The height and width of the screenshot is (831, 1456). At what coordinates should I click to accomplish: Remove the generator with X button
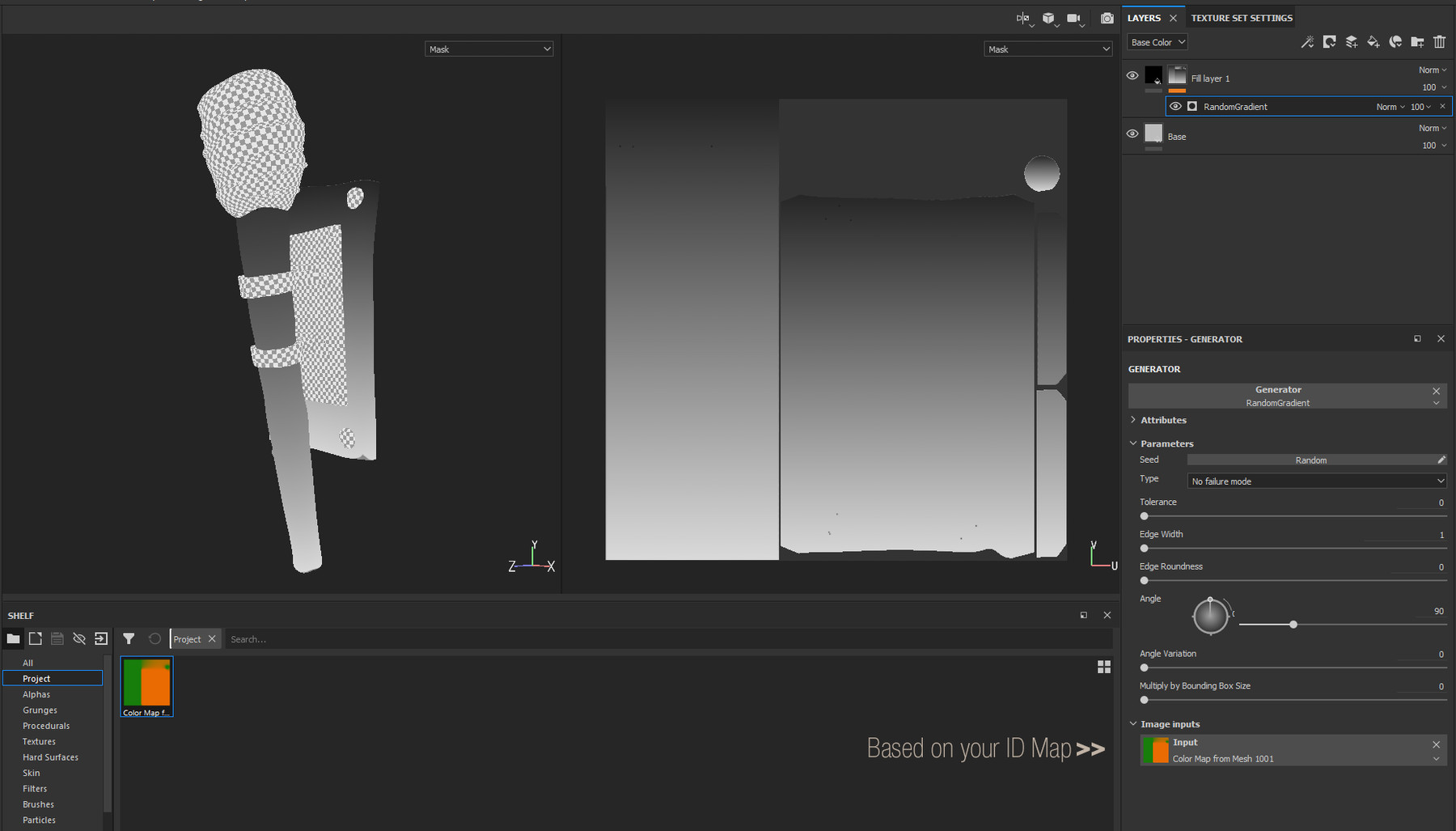1437,391
